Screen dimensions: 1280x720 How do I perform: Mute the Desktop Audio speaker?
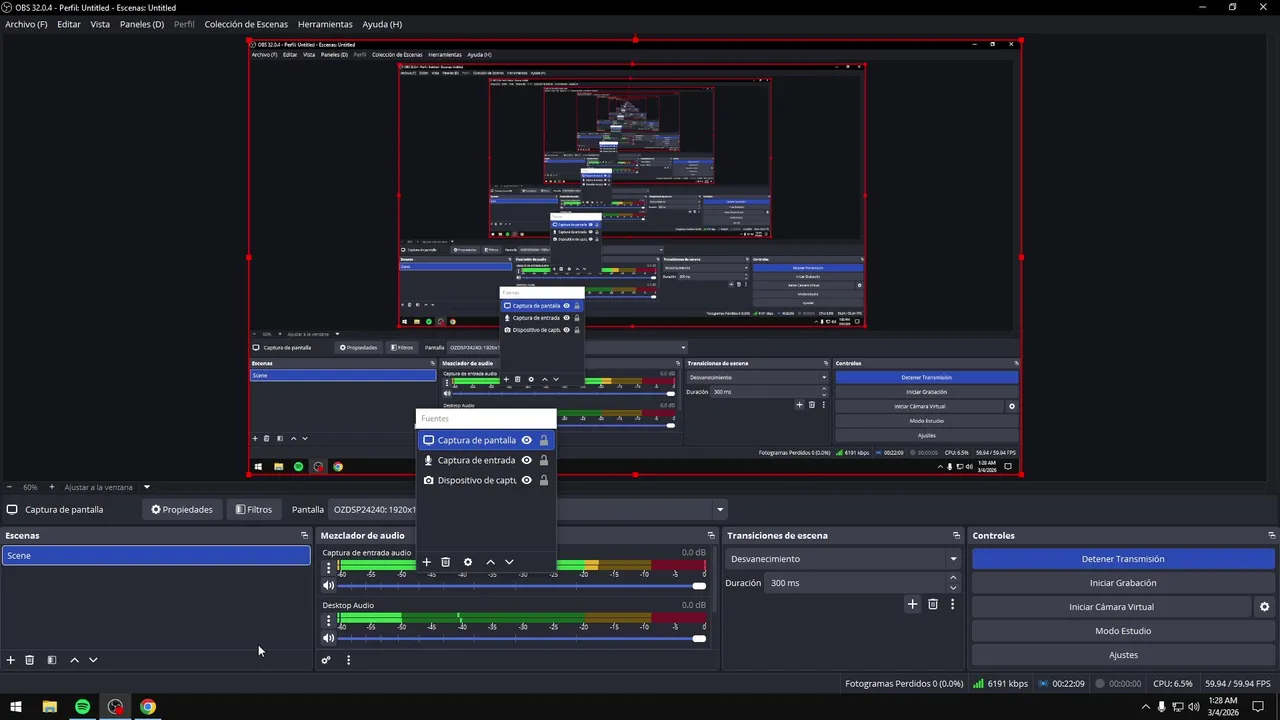328,638
